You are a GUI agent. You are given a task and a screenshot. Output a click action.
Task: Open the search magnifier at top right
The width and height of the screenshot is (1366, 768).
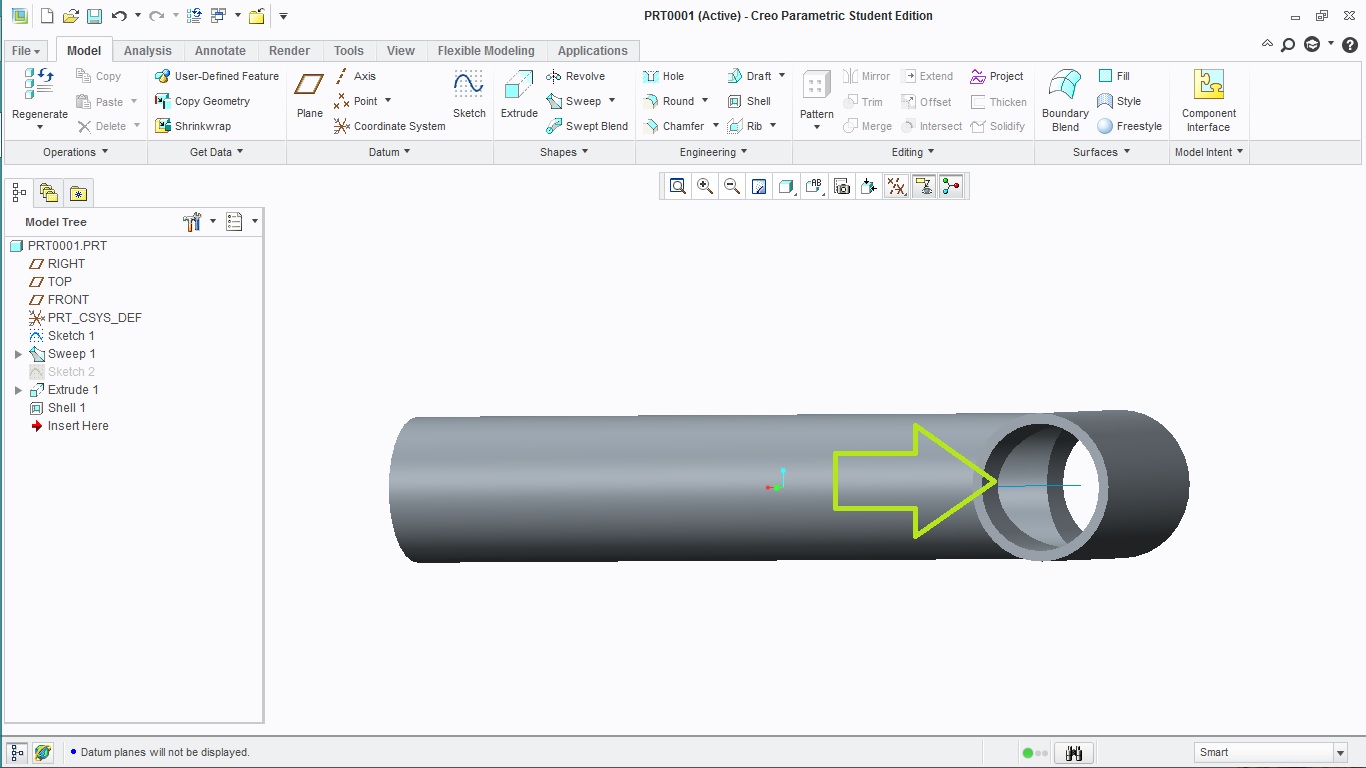click(1288, 44)
